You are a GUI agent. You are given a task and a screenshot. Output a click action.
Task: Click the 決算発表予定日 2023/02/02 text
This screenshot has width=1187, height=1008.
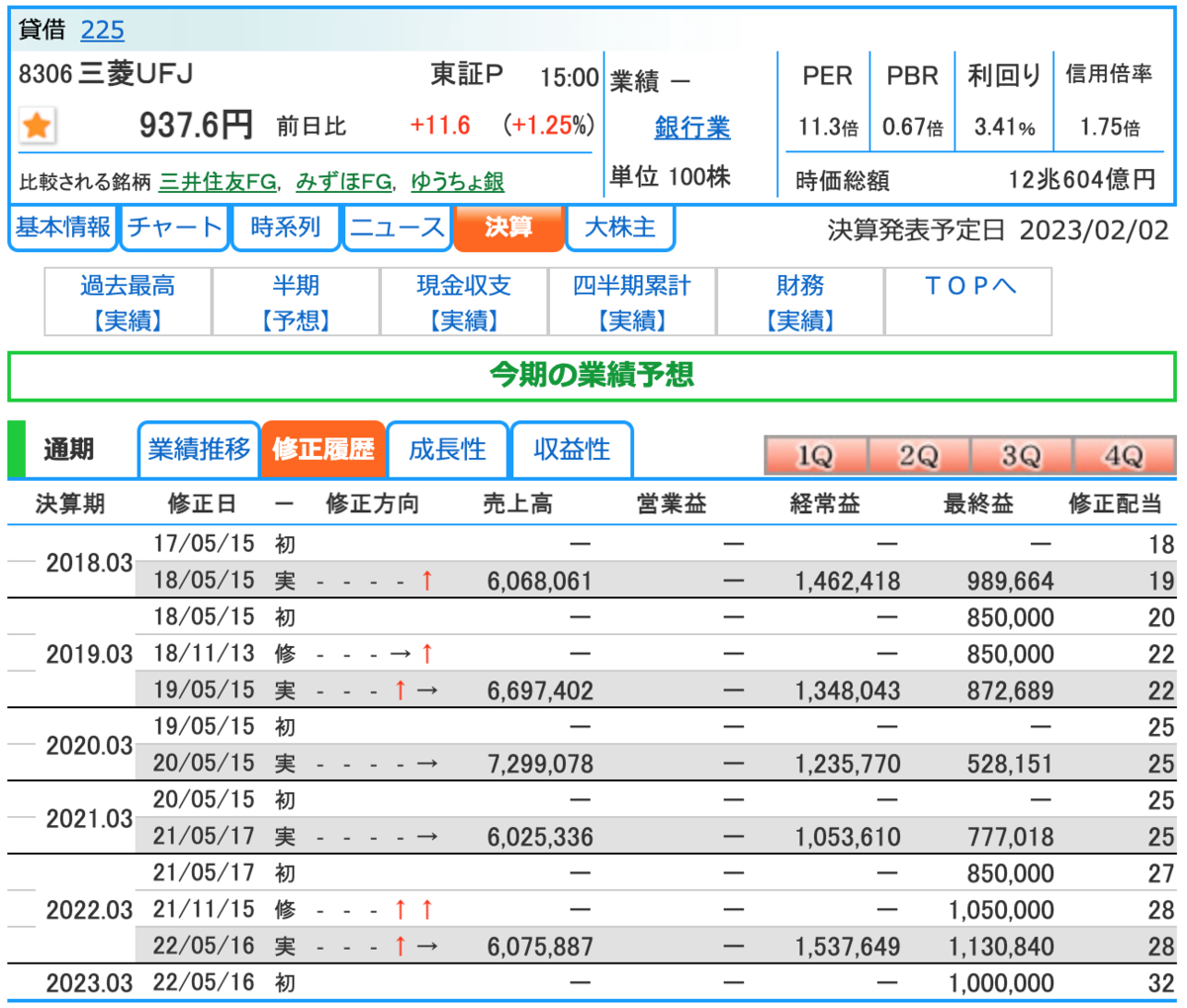coord(998,231)
